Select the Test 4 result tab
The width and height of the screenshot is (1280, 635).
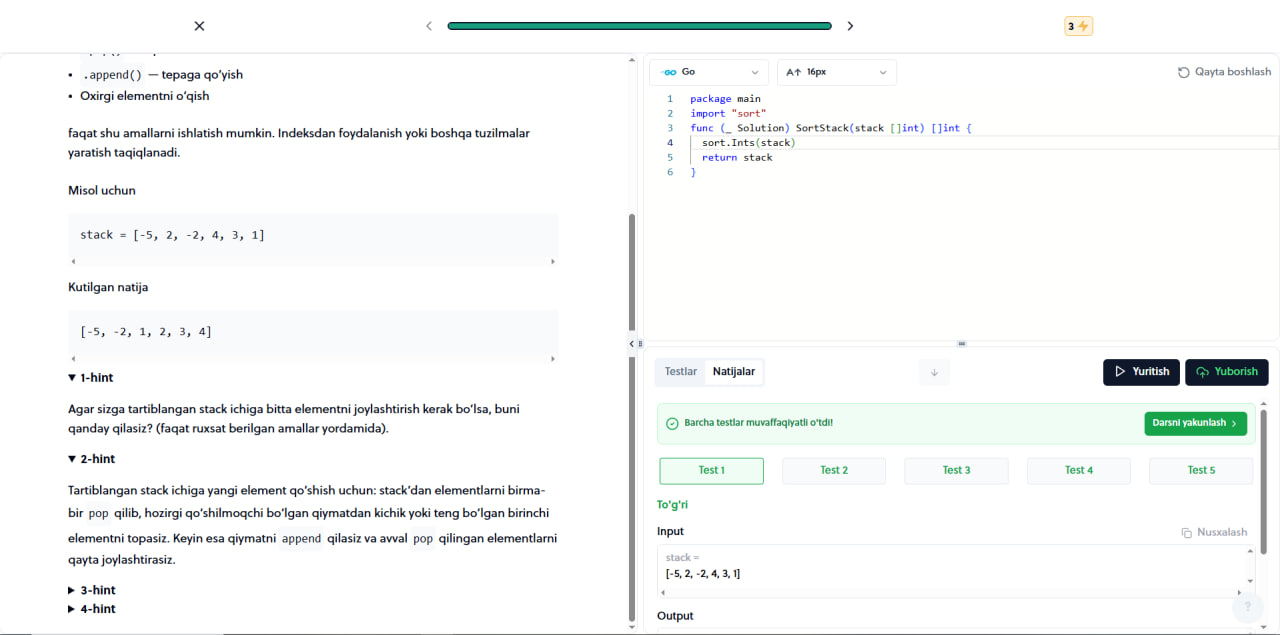tap(1078, 471)
